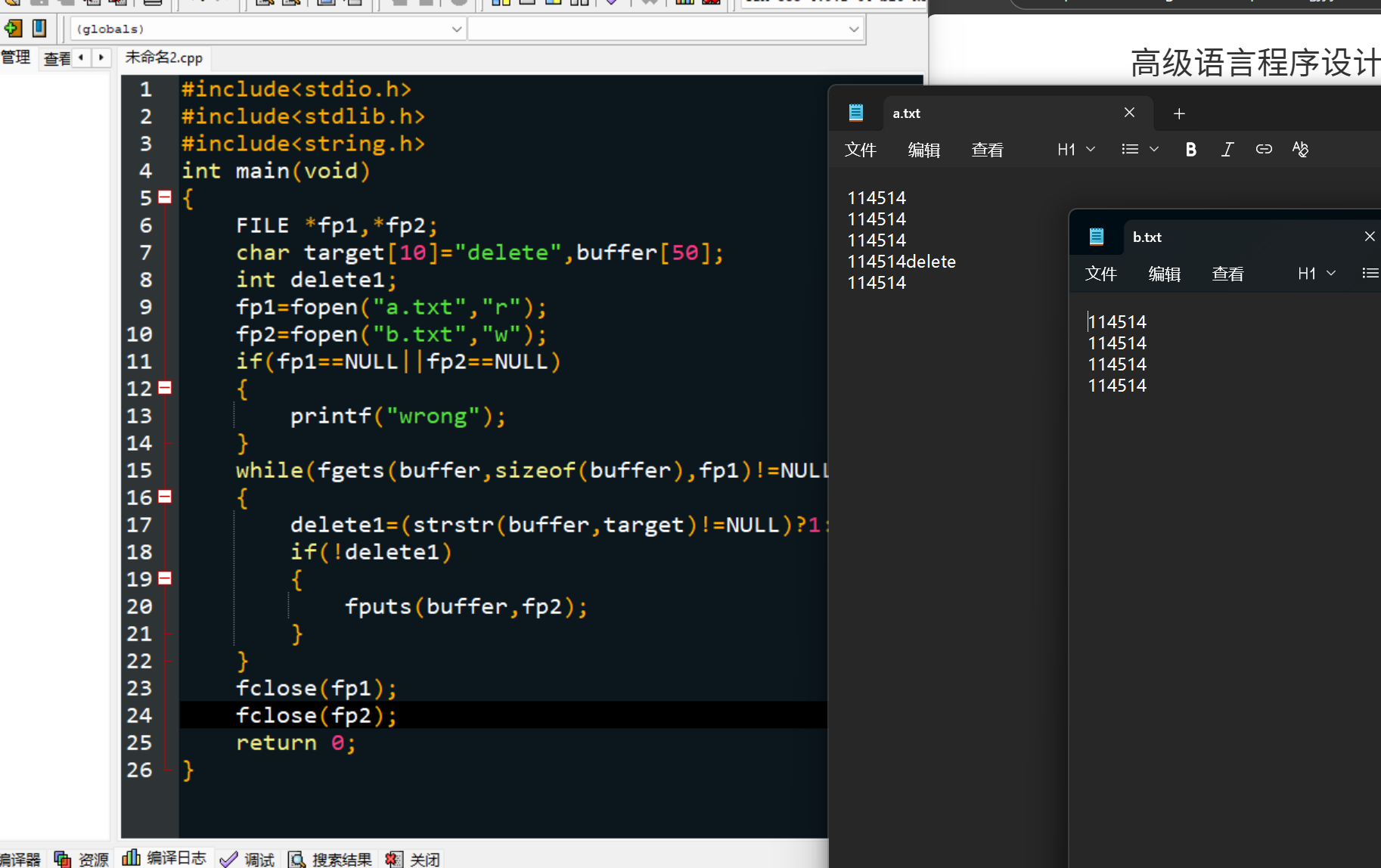Open the 编译器 bottom panel tab
This screenshot has width=1381, height=868.
[21, 859]
